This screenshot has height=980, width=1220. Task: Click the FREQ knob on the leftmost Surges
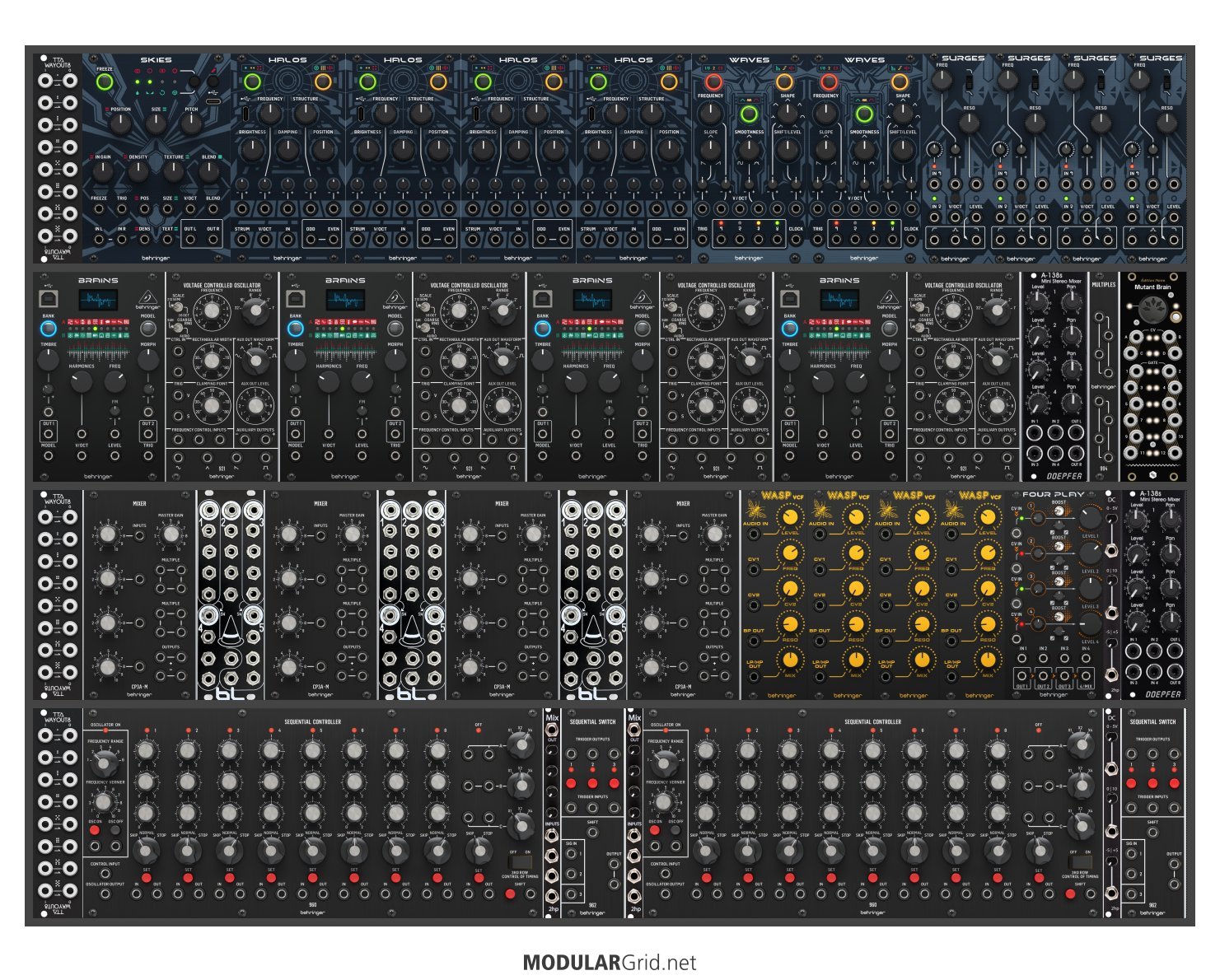coord(942,80)
